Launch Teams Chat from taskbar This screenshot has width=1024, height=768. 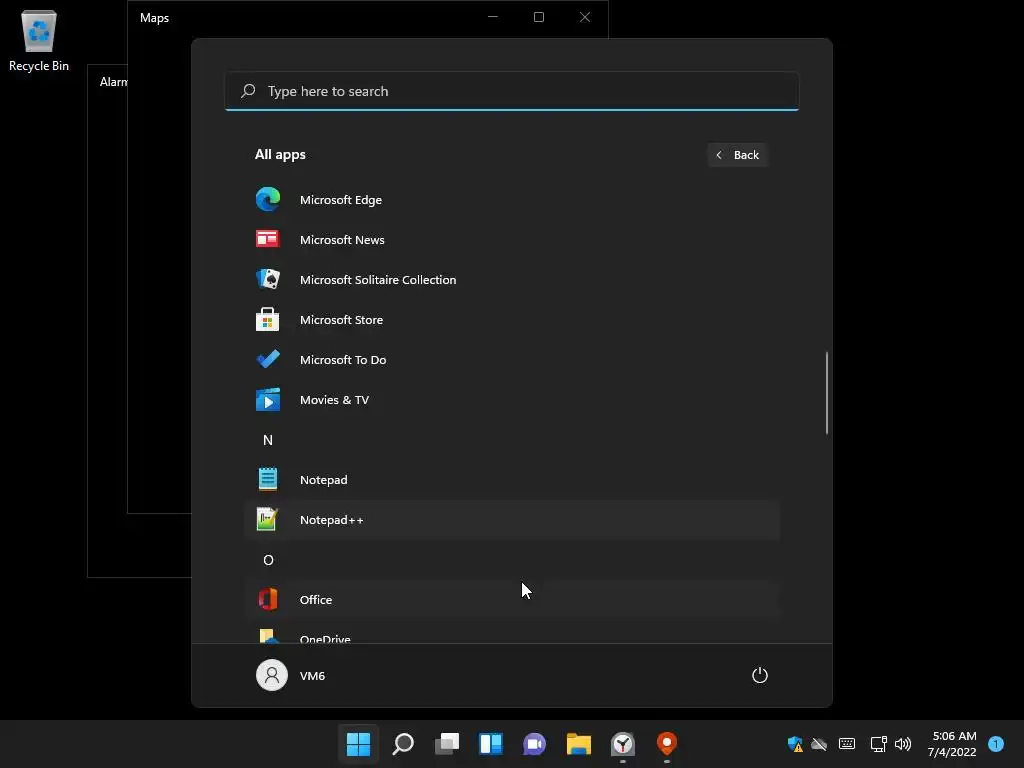(534, 744)
